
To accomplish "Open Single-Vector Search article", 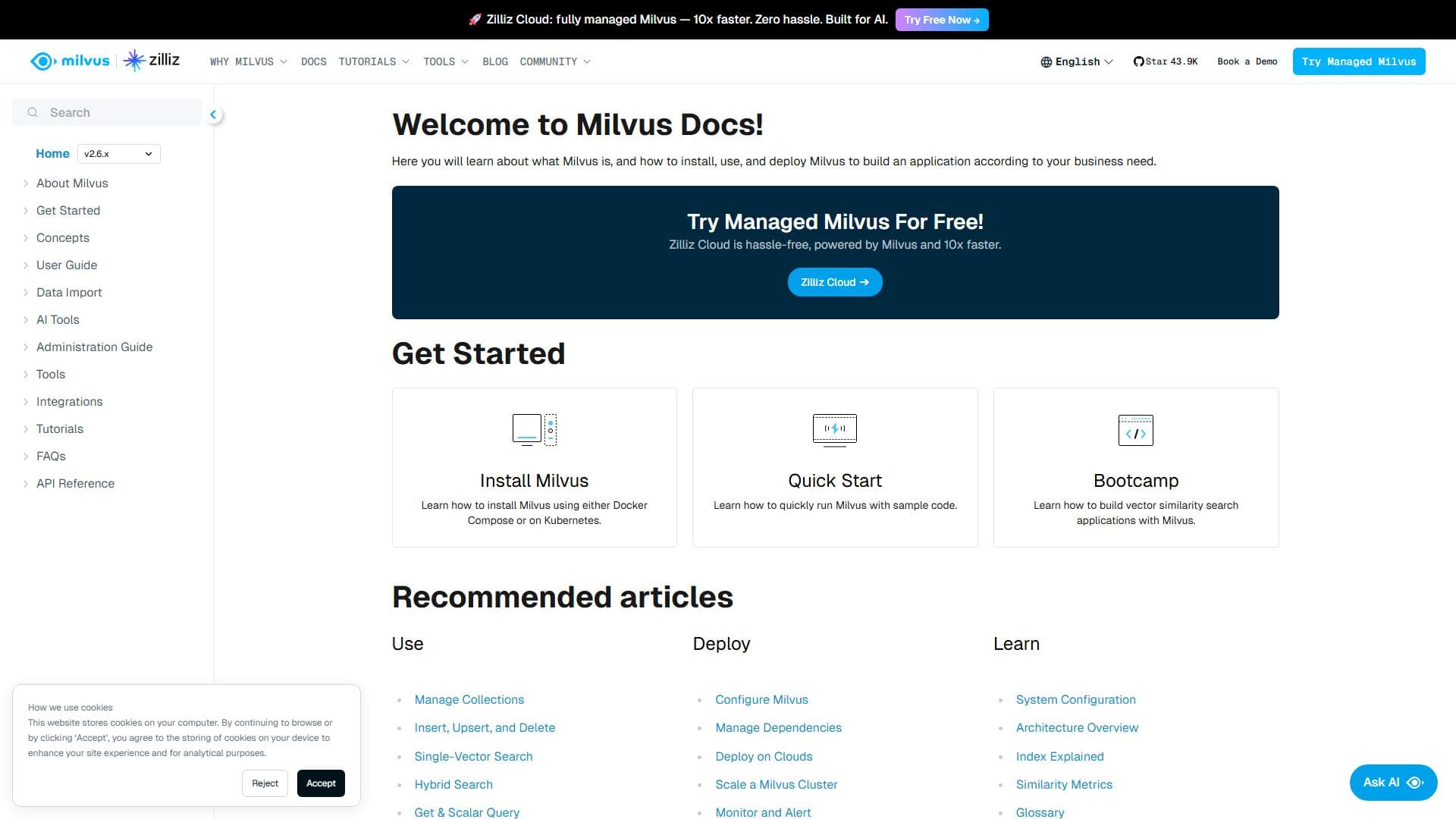I will tap(473, 757).
